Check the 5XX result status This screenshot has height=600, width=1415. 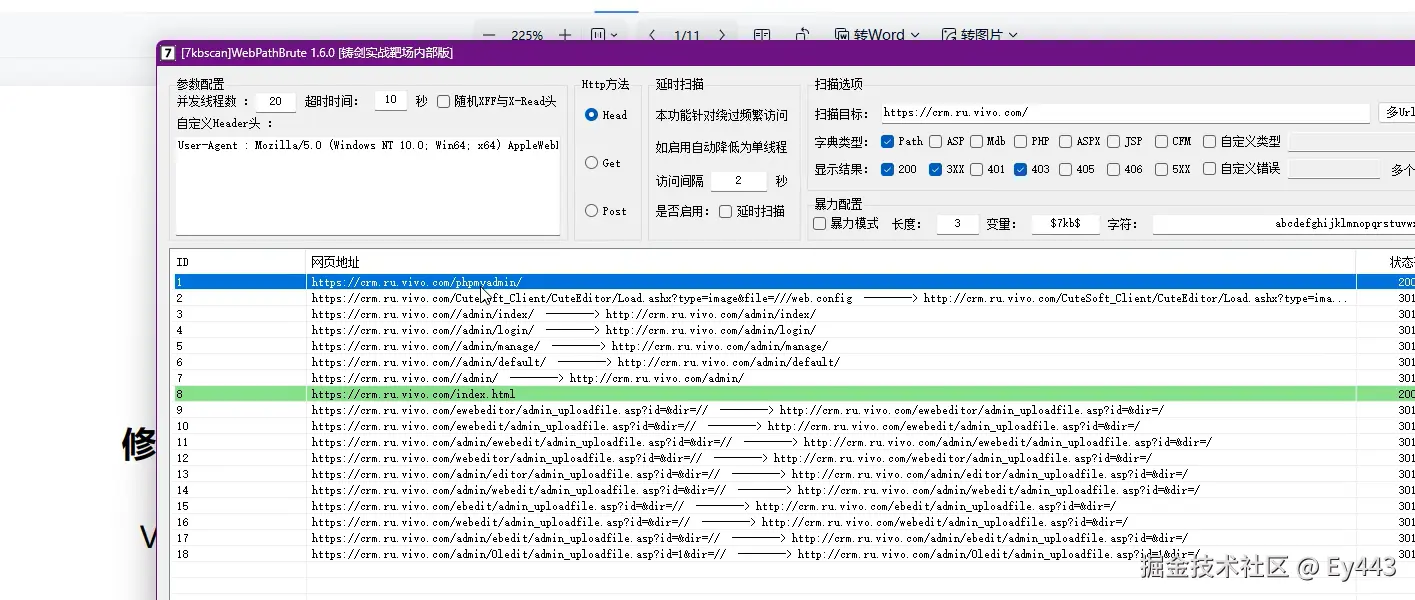click(1161, 169)
